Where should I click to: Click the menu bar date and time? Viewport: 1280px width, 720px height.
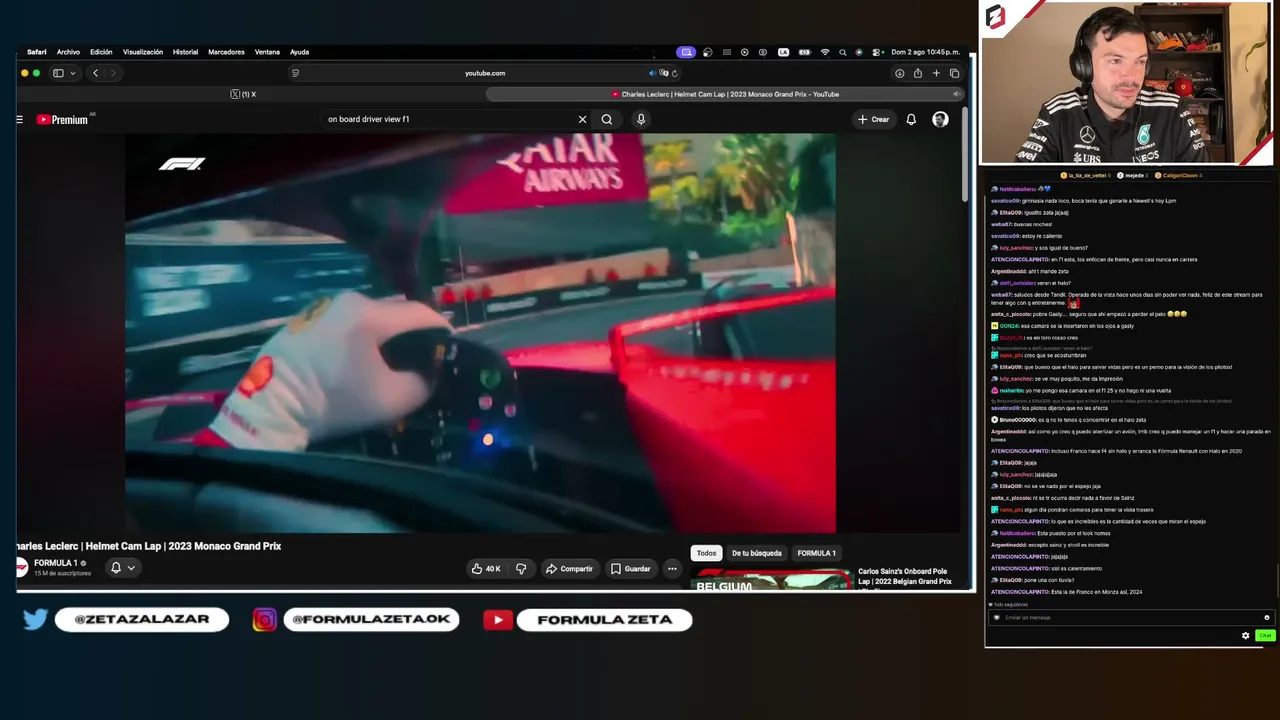(925, 52)
